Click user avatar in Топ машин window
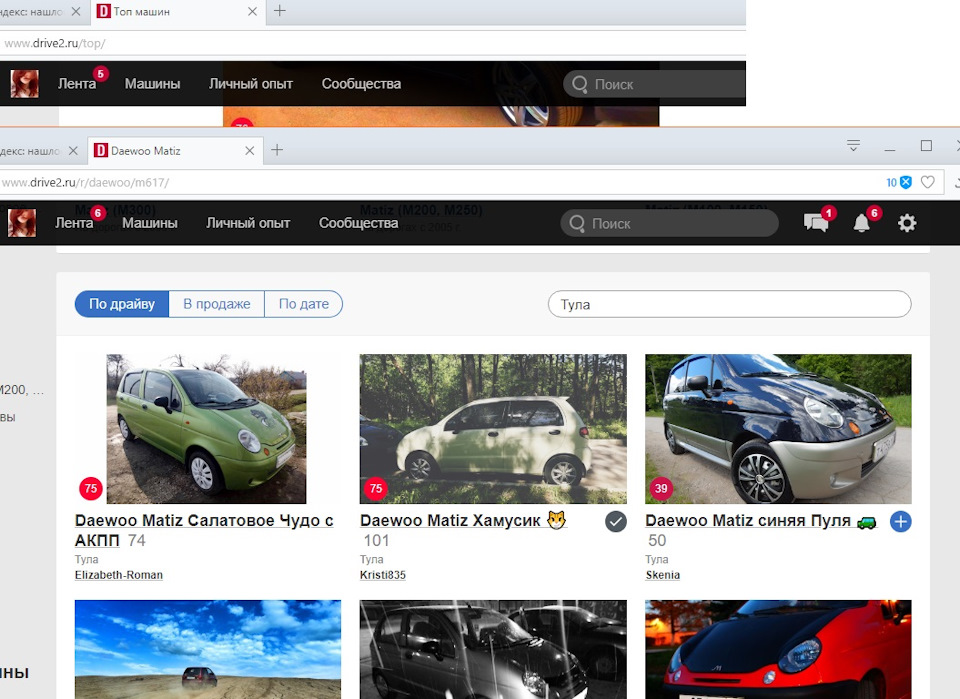960x699 pixels. click(x=24, y=84)
